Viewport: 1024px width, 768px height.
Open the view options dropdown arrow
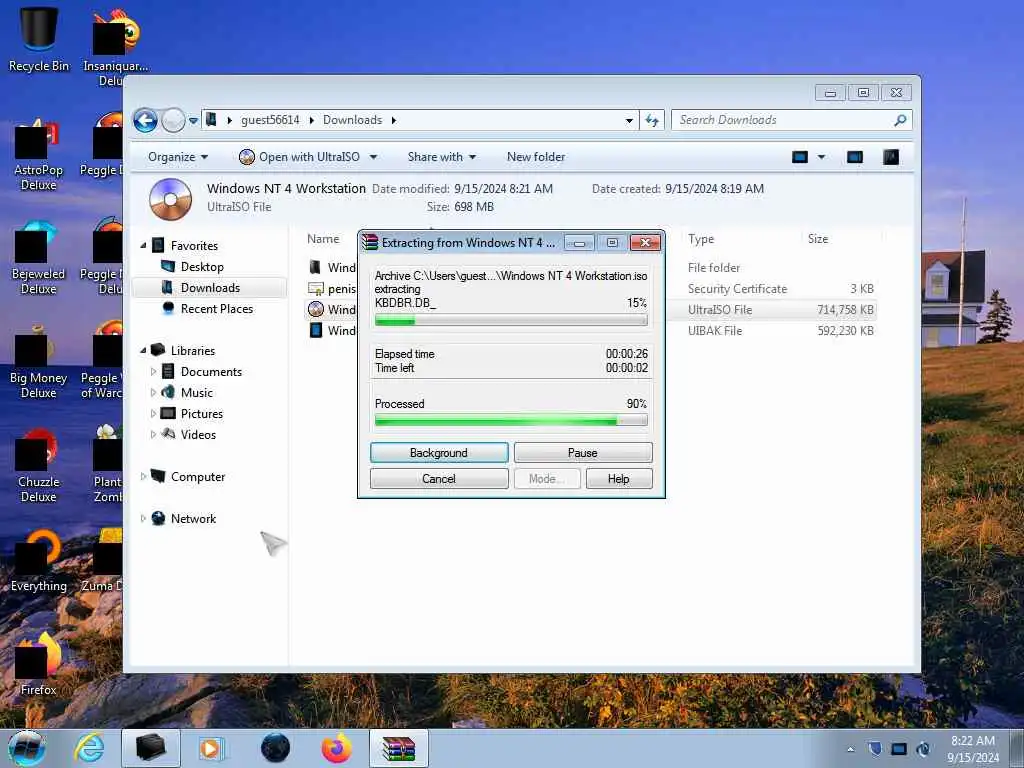pos(822,157)
